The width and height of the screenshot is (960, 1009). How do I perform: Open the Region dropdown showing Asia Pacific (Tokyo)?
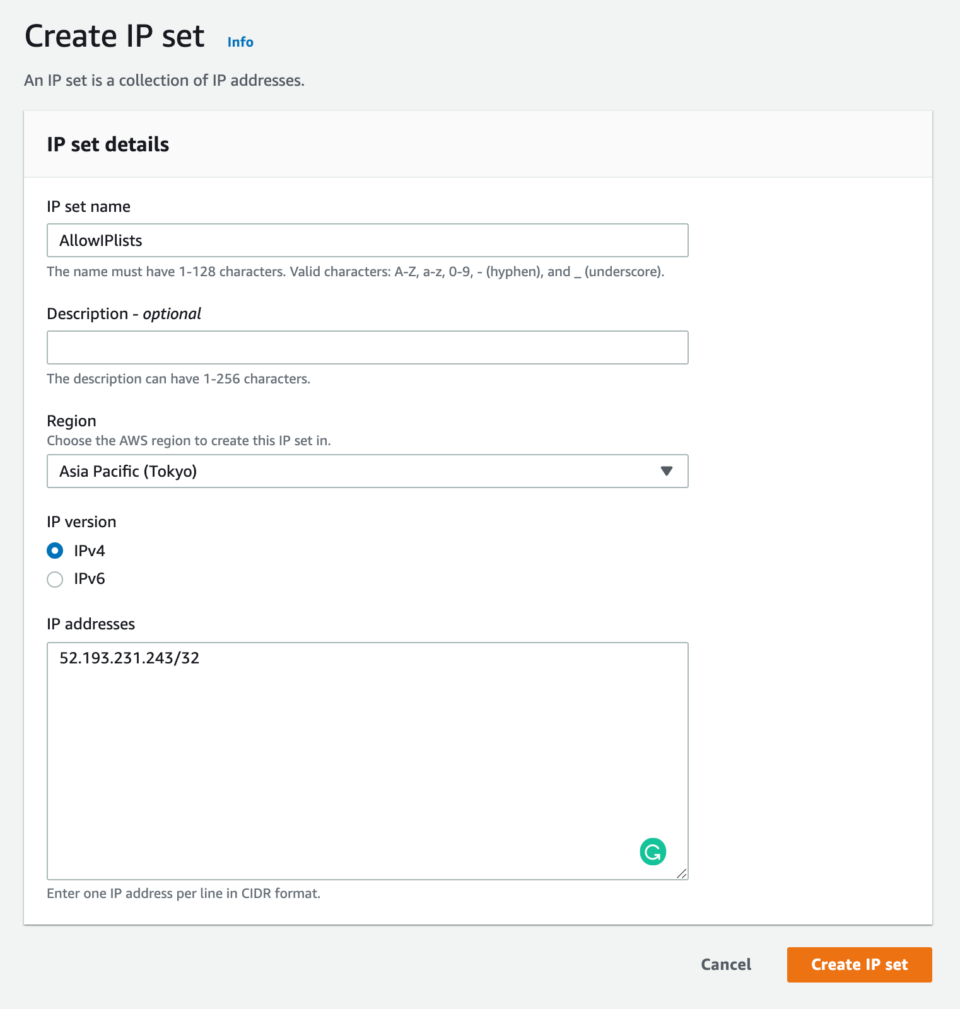(x=367, y=471)
